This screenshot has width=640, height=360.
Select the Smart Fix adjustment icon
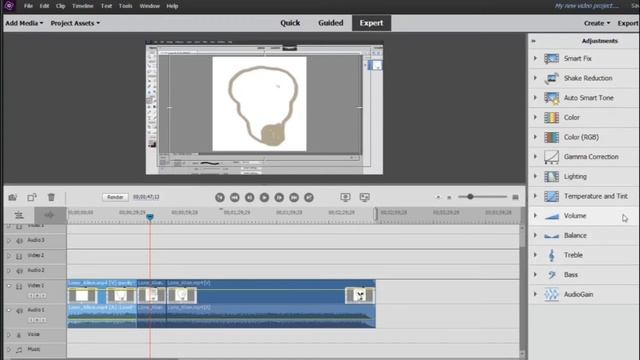(x=551, y=58)
